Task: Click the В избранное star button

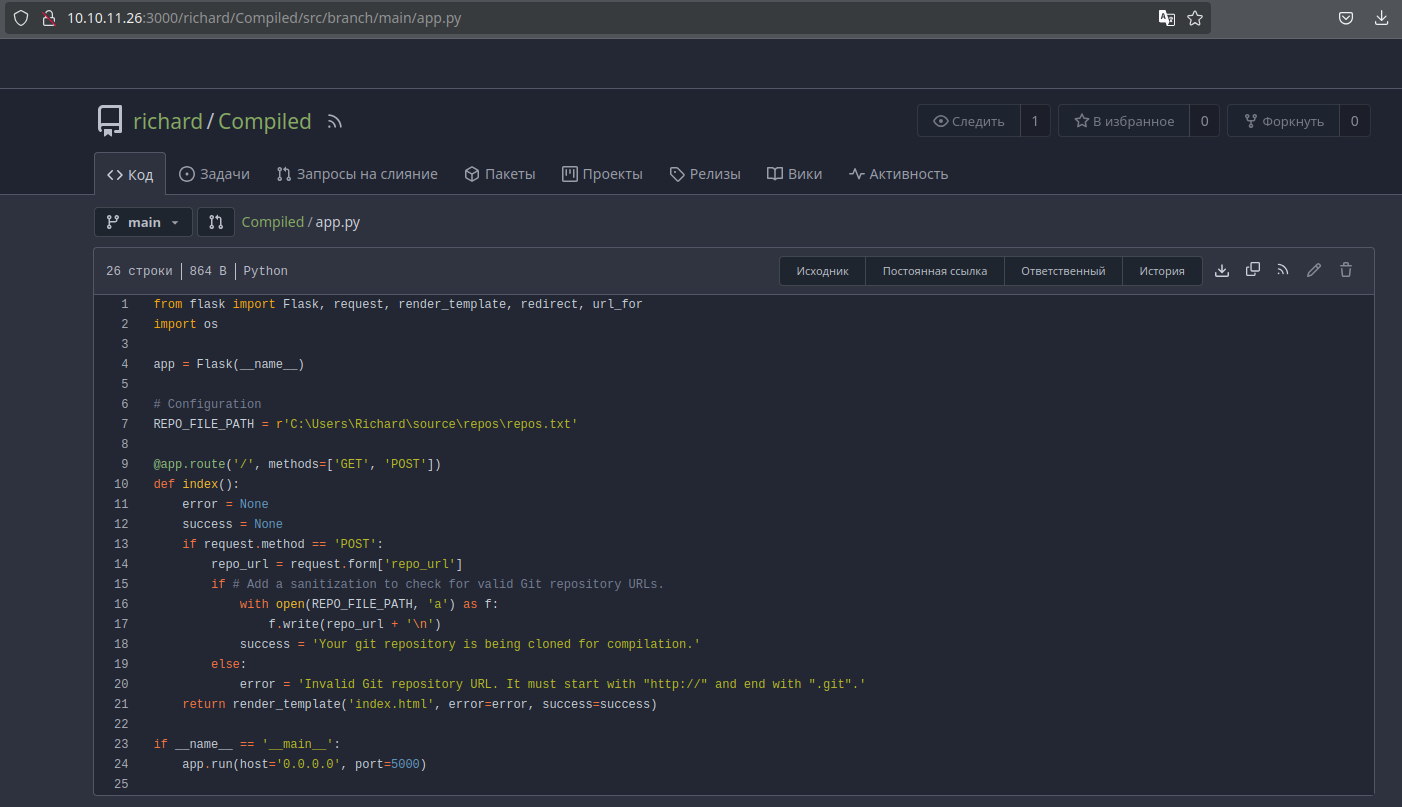Action: 1124,121
